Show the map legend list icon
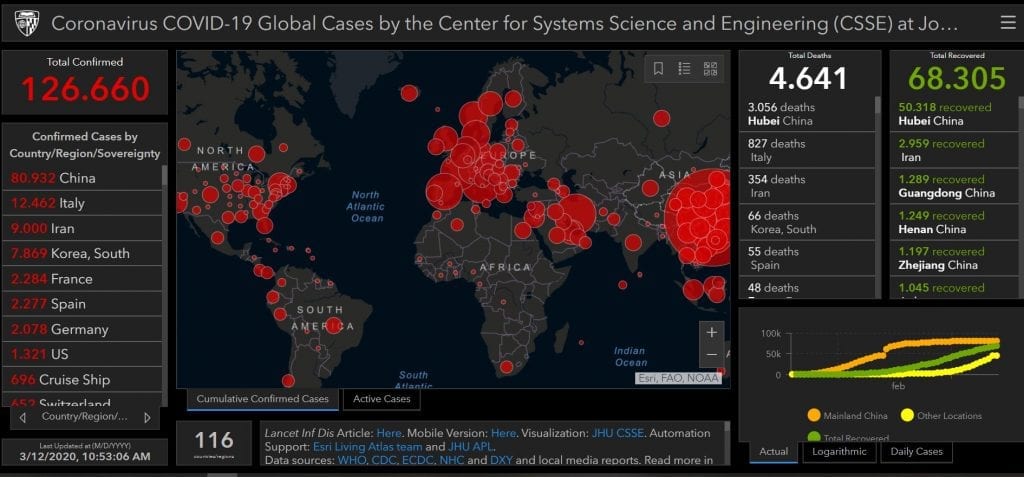 click(x=684, y=69)
